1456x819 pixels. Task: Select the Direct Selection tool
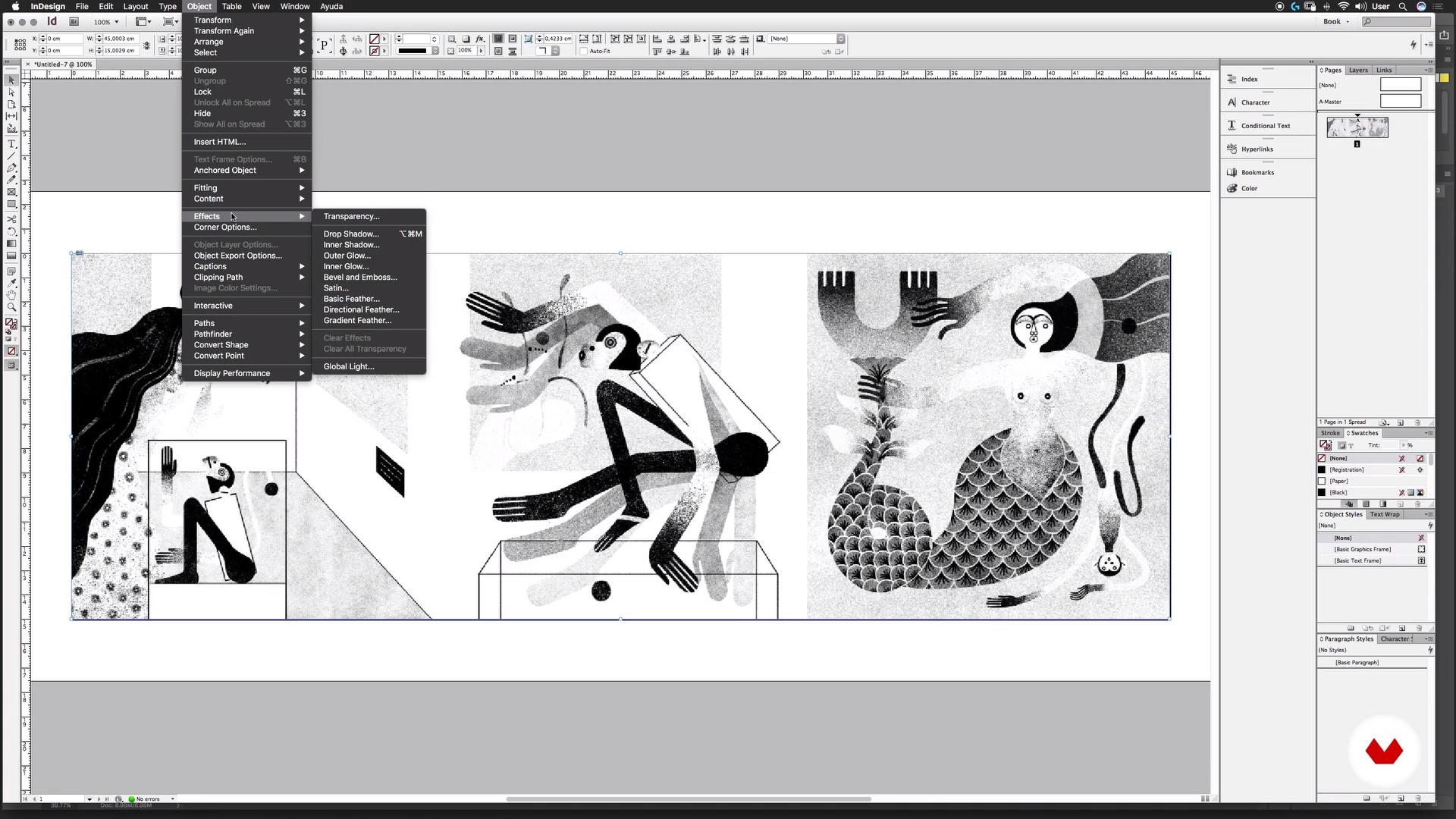(x=11, y=93)
